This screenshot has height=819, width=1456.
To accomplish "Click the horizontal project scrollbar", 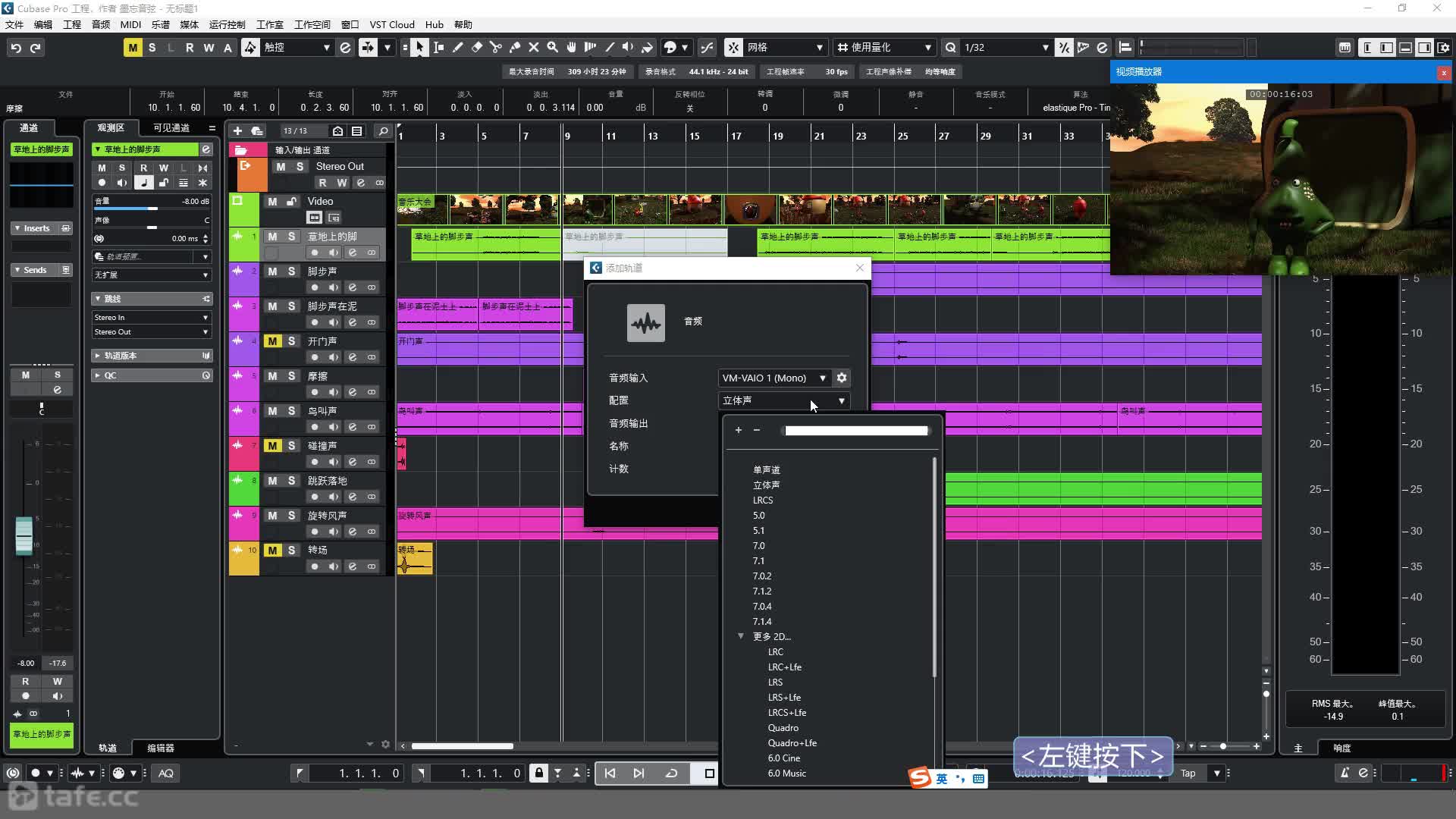I will coord(462,746).
